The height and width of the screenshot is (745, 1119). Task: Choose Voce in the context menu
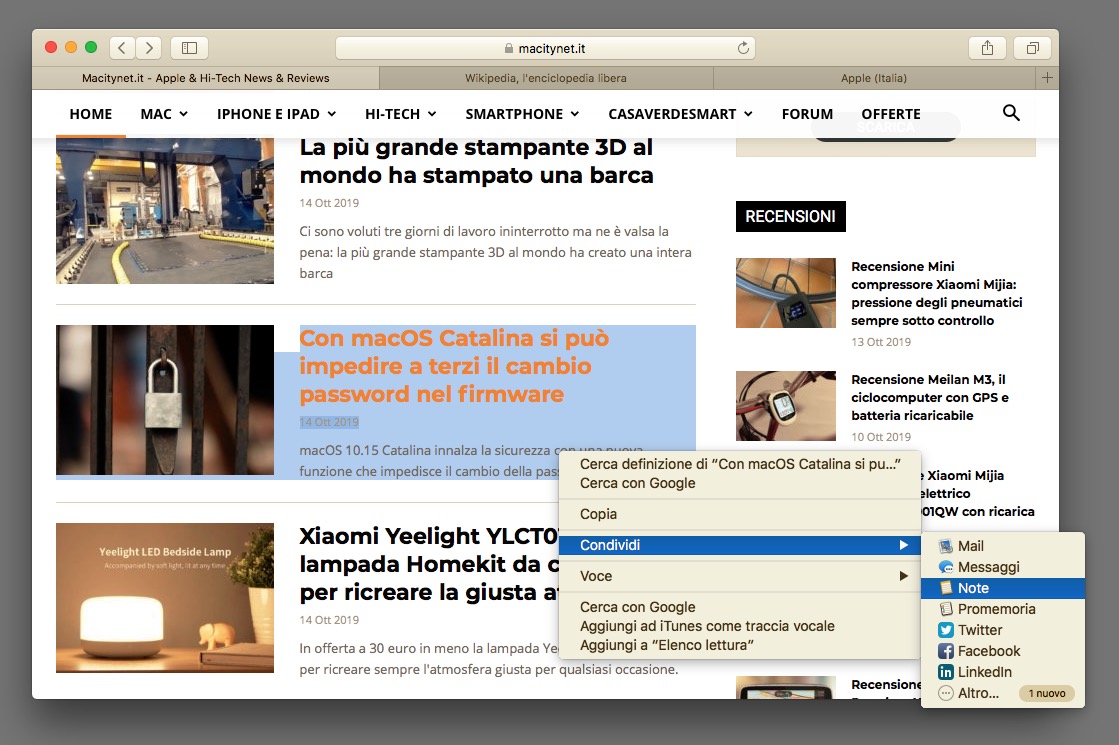click(x=739, y=576)
